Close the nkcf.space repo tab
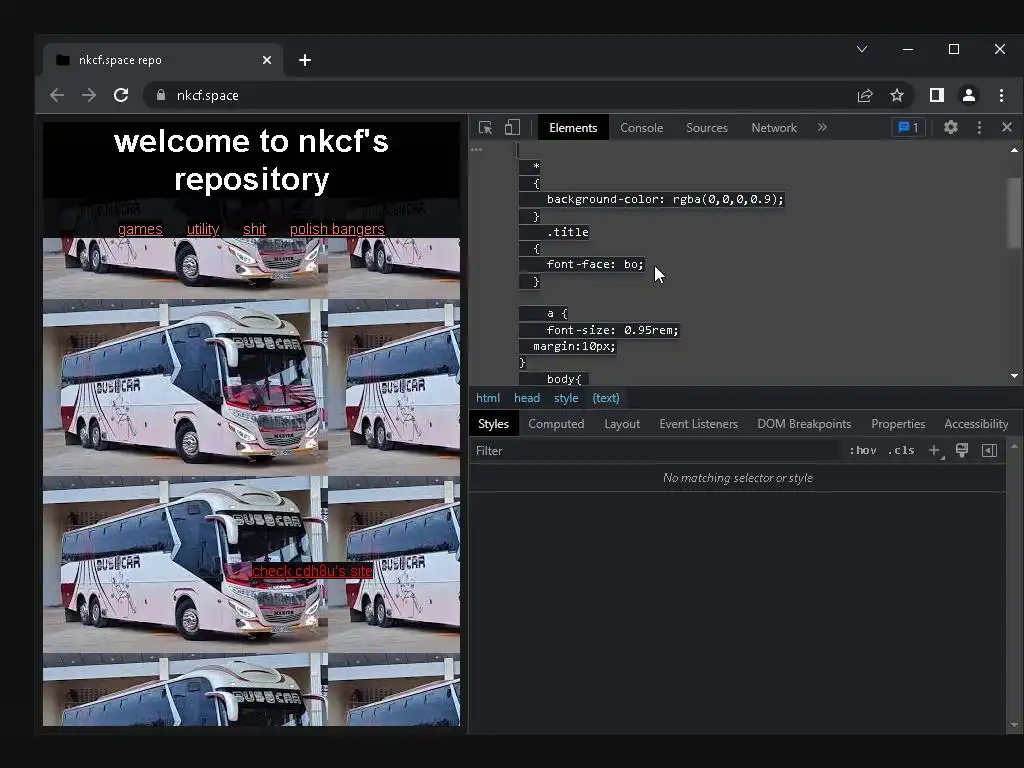The image size is (1024, 768). 266,60
